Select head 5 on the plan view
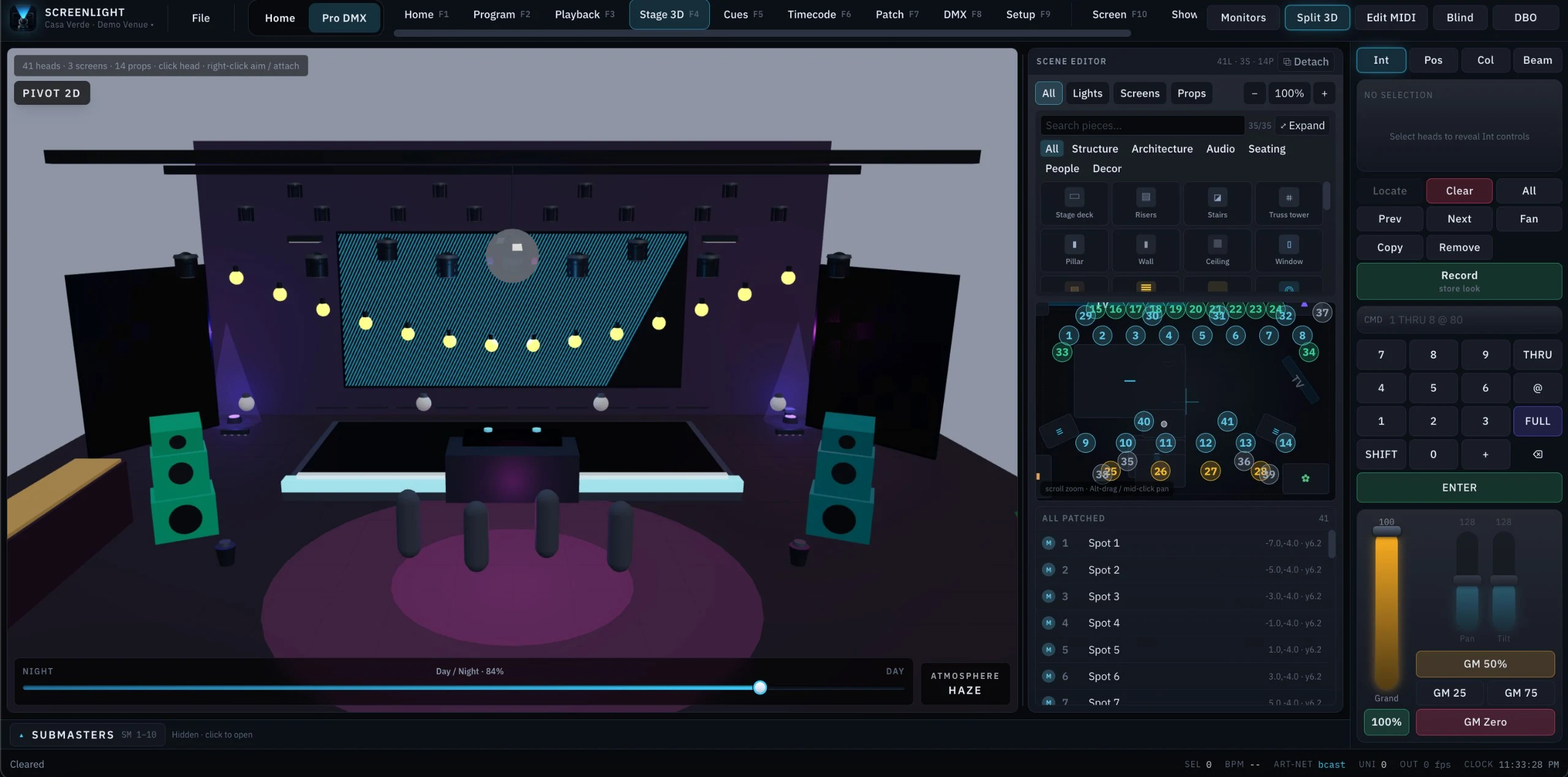Image resolution: width=1568 pixels, height=777 pixels. click(1202, 335)
